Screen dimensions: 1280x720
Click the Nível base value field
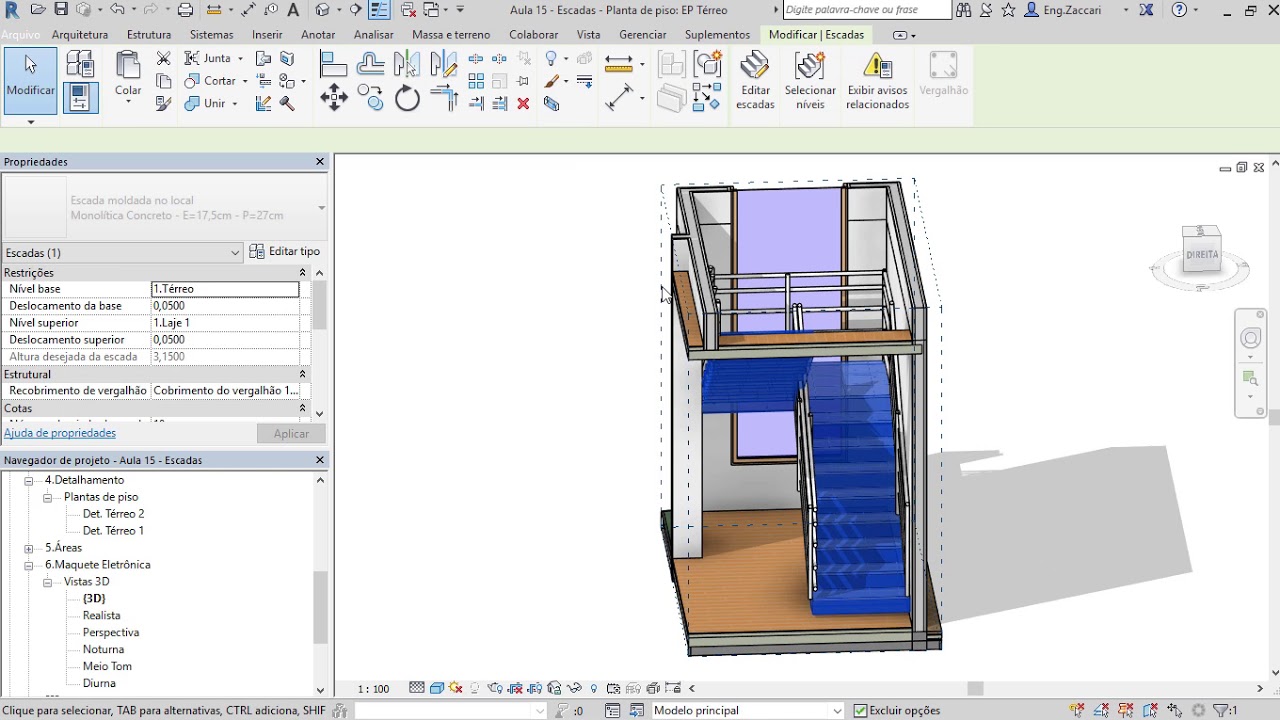225,289
